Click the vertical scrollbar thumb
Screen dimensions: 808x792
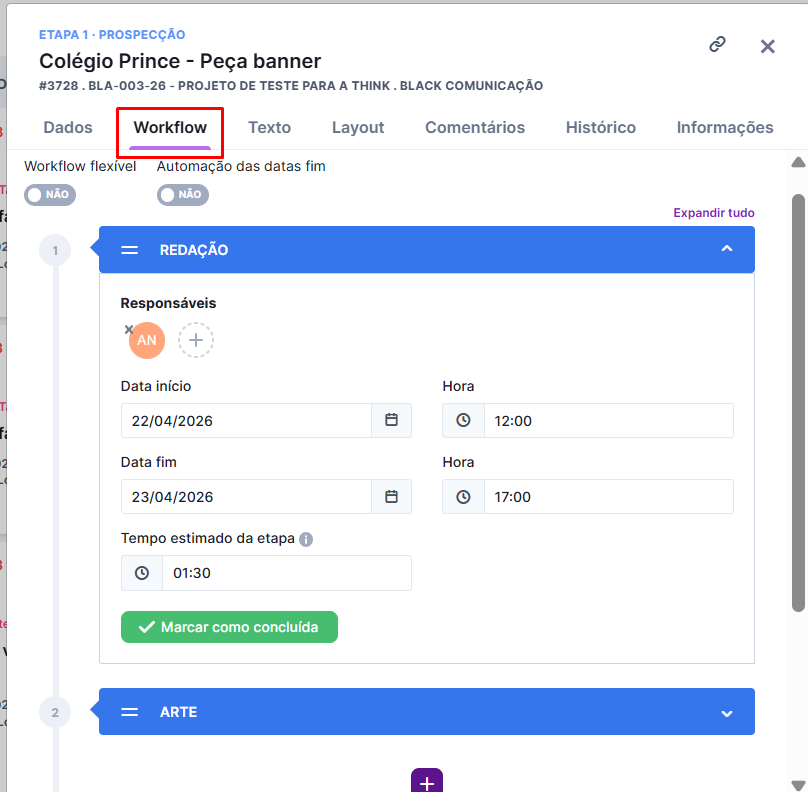[798, 403]
